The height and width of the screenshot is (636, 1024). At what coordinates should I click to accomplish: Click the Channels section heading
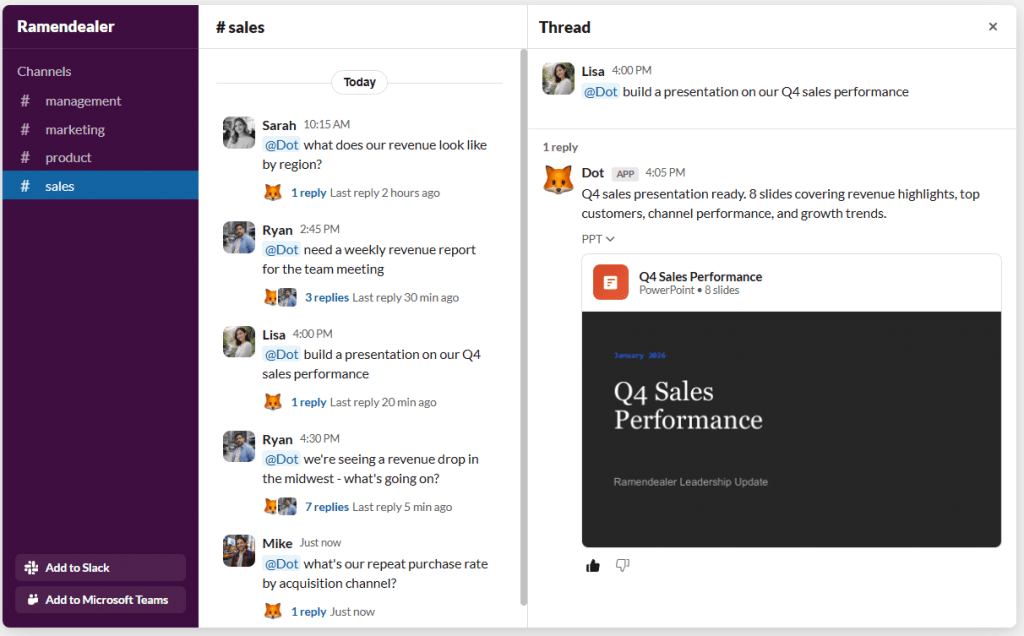click(x=44, y=71)
